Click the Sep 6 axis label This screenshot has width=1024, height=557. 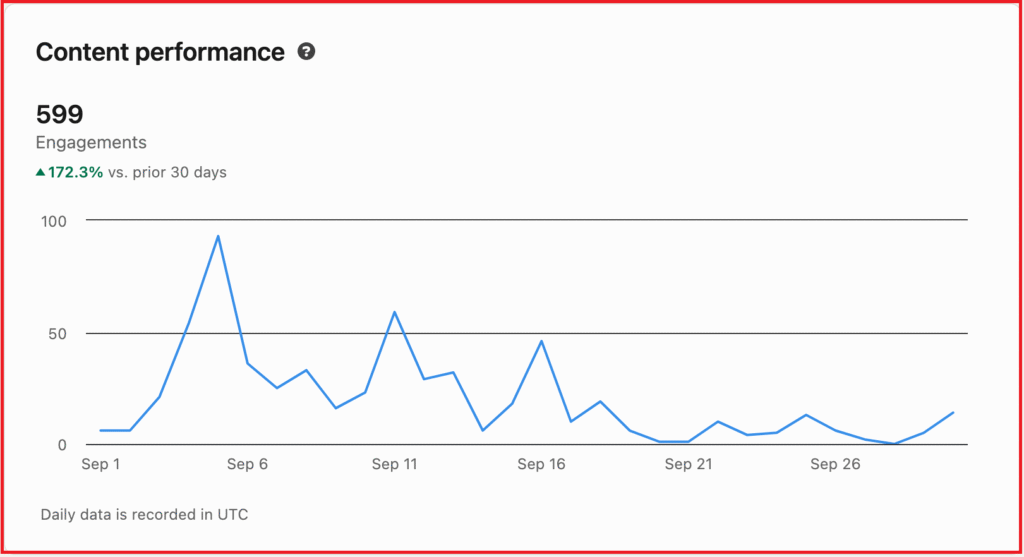pyautogui.click(x=247, y=464)
